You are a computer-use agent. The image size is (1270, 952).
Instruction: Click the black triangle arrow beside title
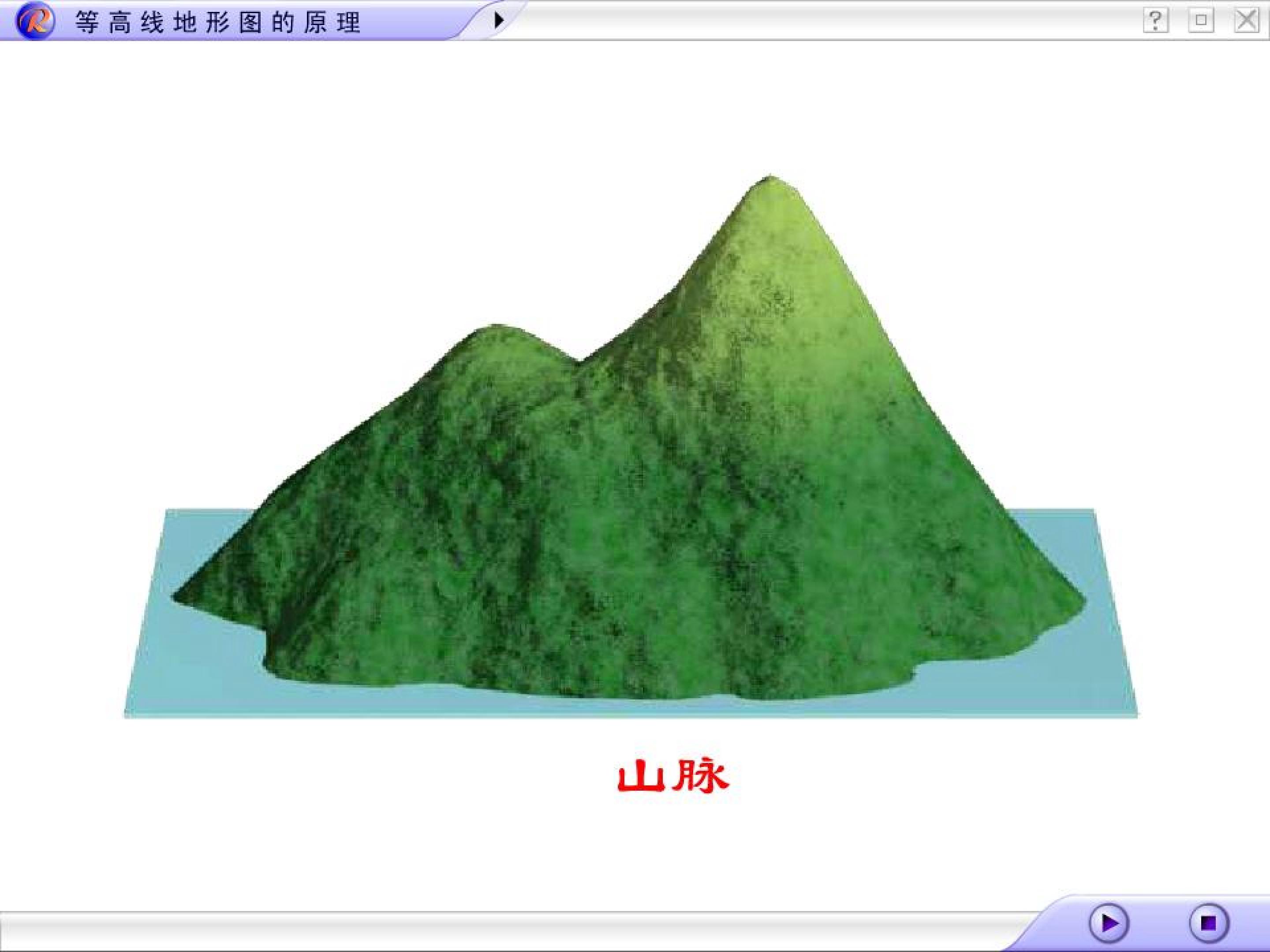point(498,20)
